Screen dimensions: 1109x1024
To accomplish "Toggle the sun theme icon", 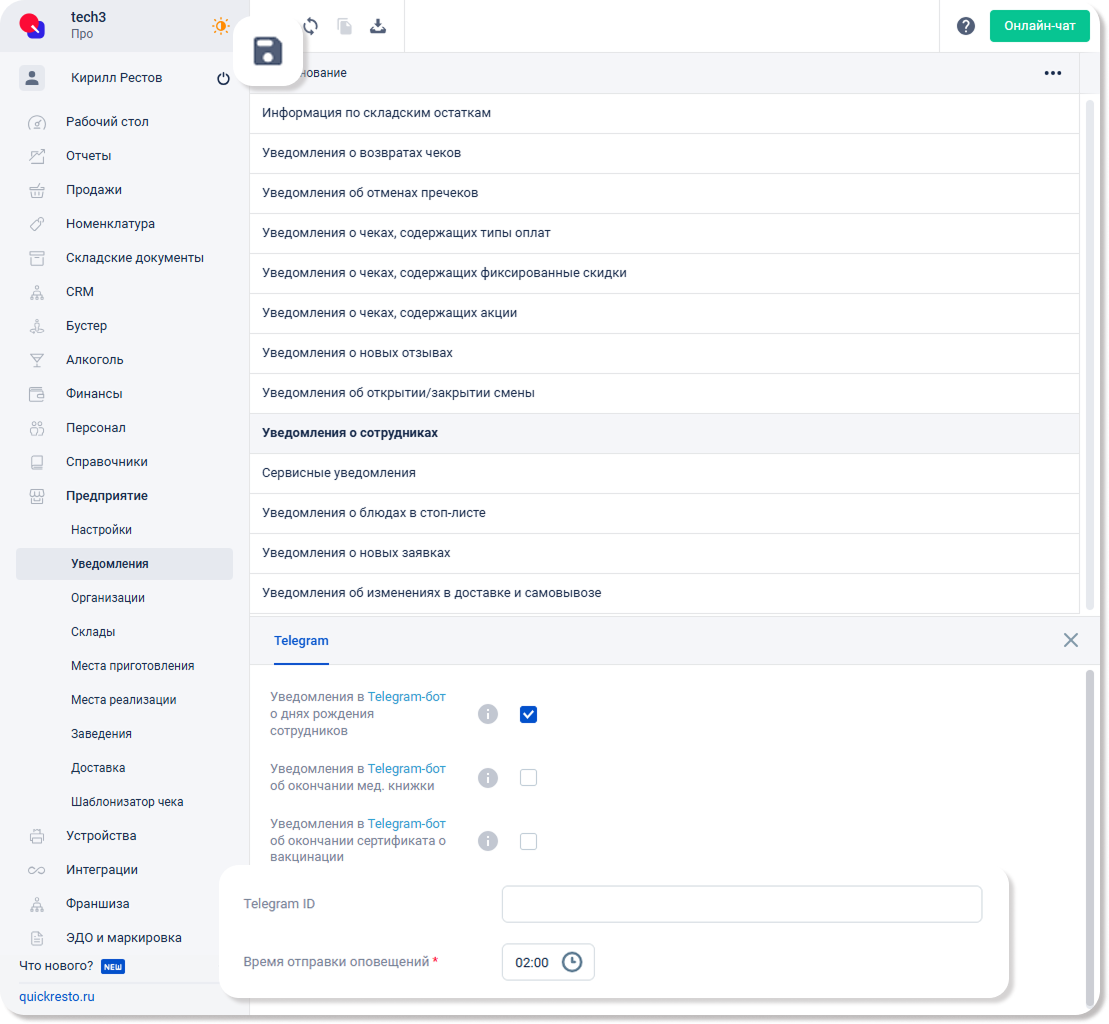I will tap(220, 26).
